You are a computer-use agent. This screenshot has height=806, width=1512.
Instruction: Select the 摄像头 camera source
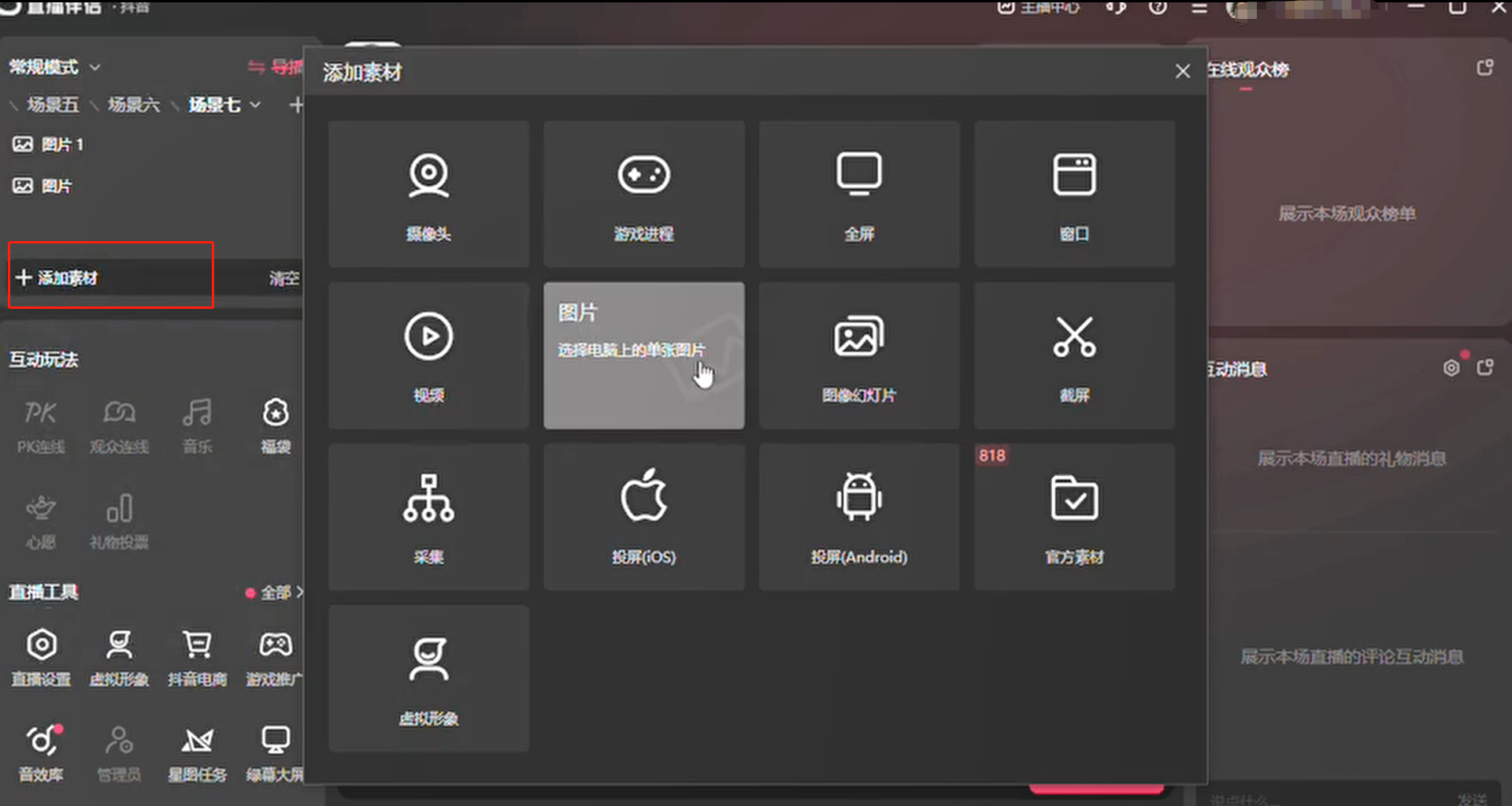click(428, 195)
